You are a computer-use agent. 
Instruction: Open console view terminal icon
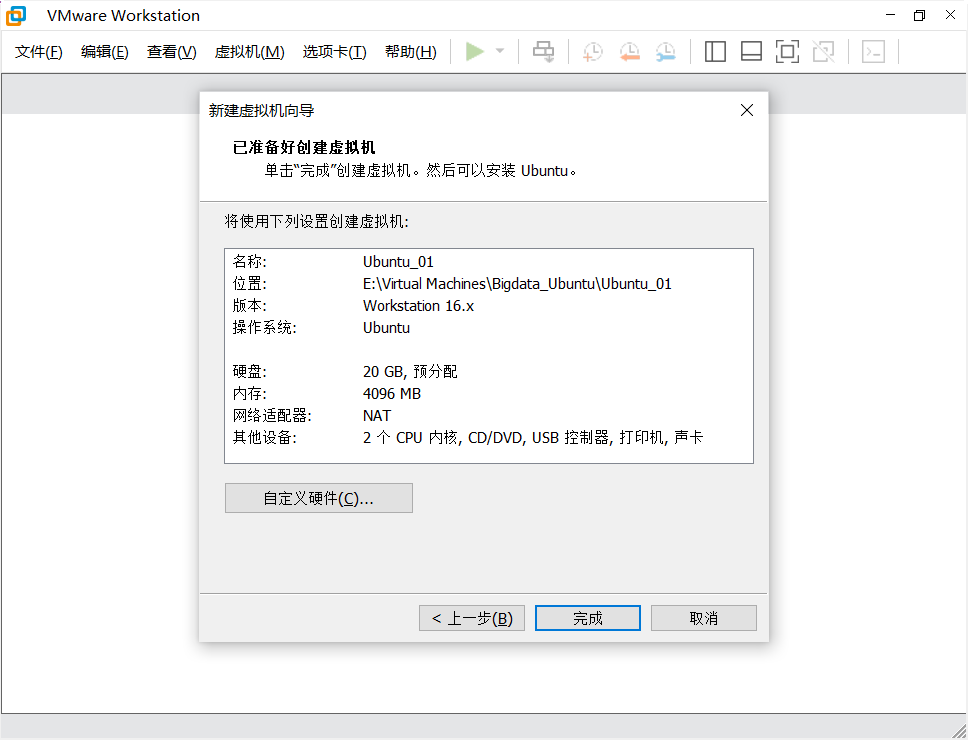(874, 52)
